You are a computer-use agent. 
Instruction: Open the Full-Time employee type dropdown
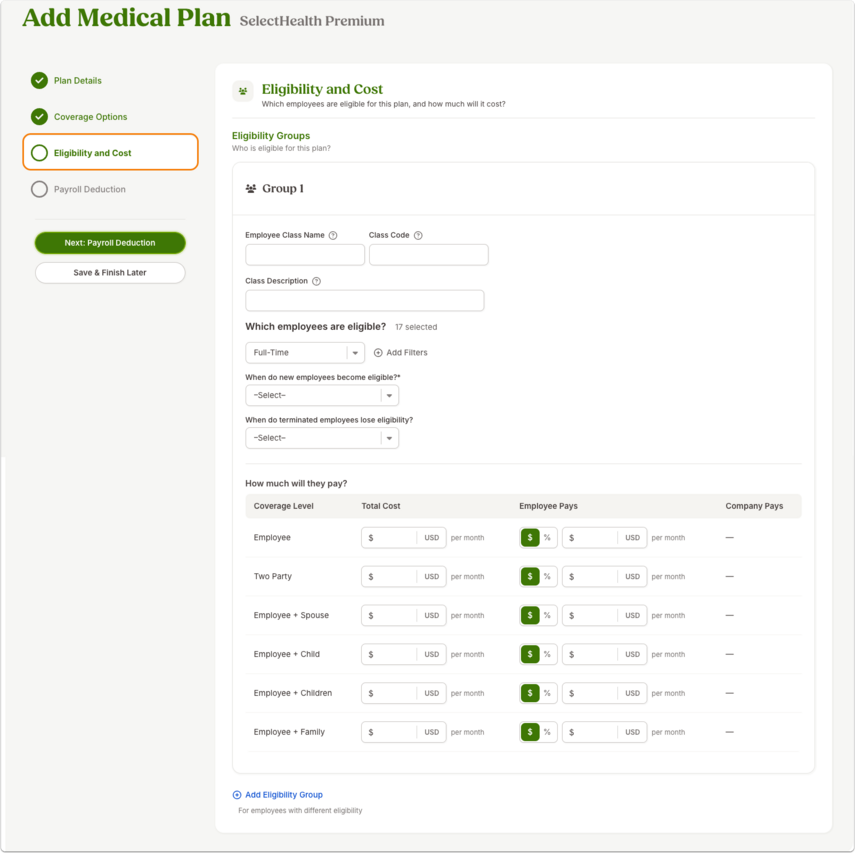[x=305, y=353]
